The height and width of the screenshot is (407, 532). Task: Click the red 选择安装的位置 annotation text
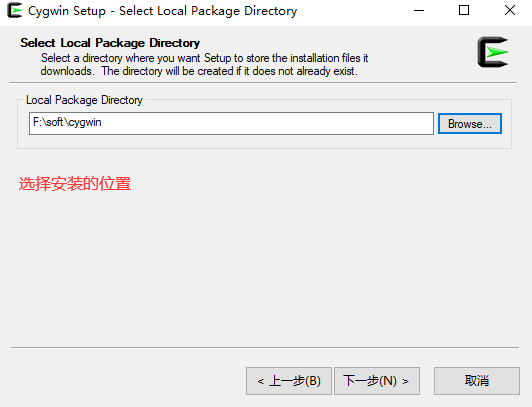coord(75,184)
